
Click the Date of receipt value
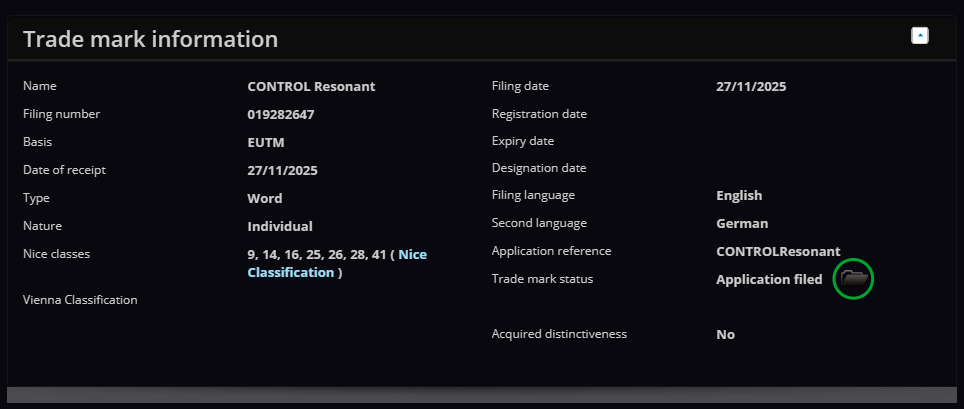(x=282, y=170)
